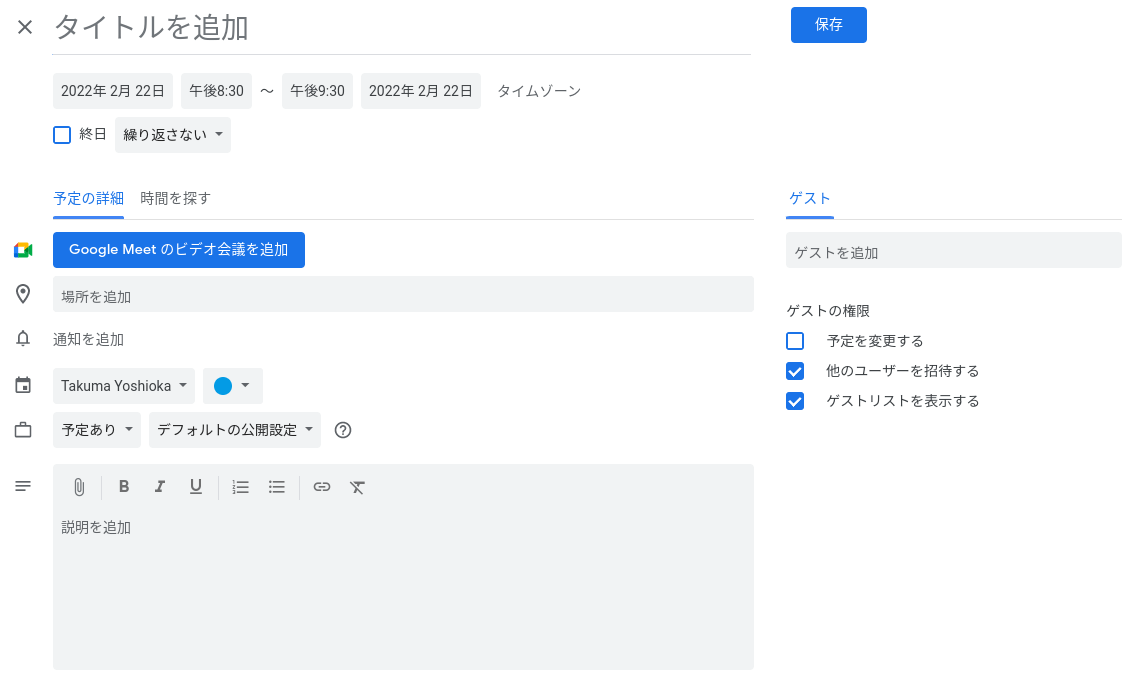The height and width of the screenshot is (683, 1139).
Task: Click the タイムゾーン link
Action: point(539,91)
